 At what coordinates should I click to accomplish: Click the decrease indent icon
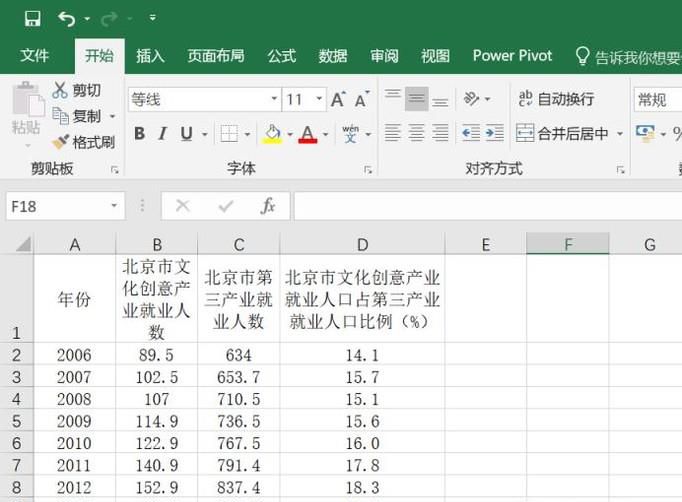tap(470, 133)
